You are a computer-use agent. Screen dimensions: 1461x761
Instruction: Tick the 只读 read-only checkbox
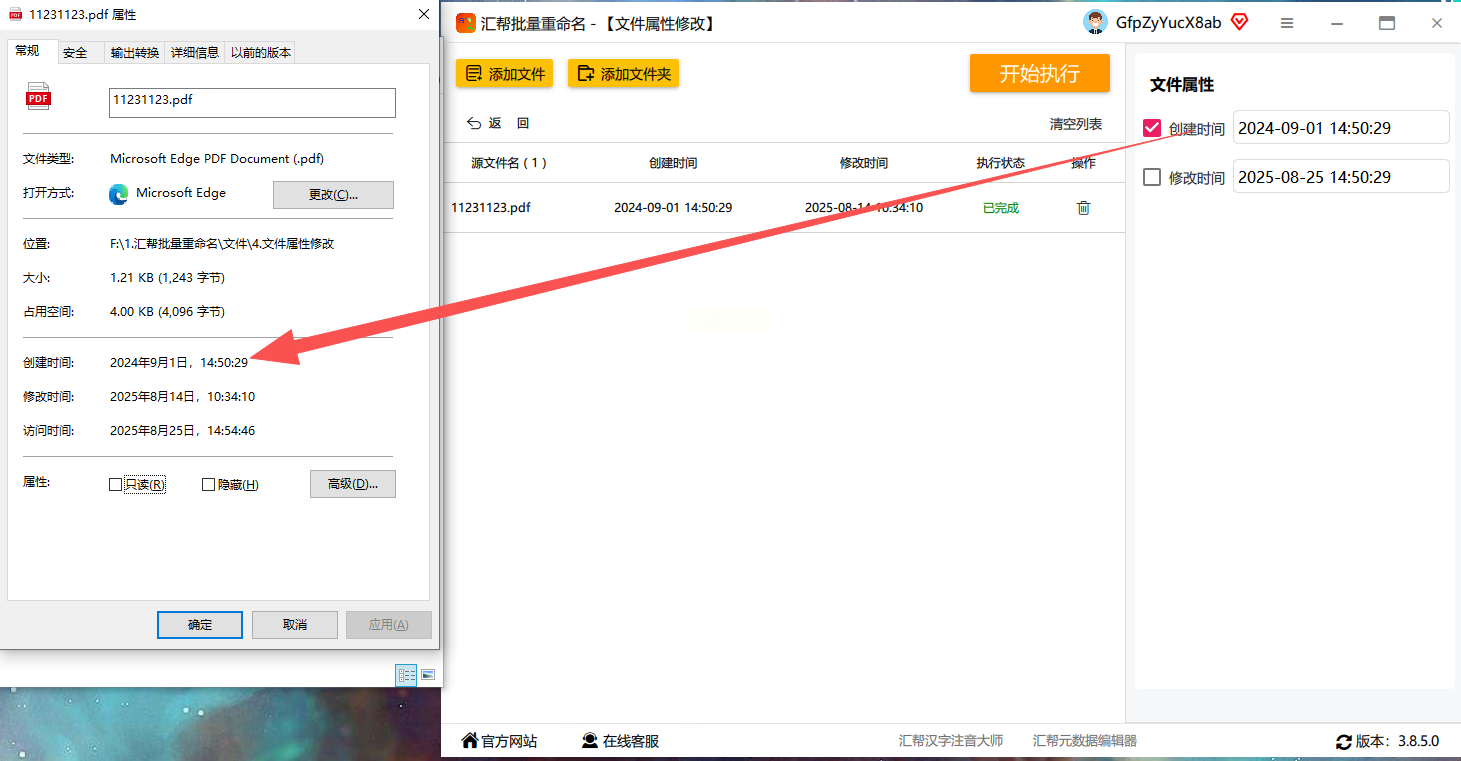pyautogui.click(x=115, y=484)
